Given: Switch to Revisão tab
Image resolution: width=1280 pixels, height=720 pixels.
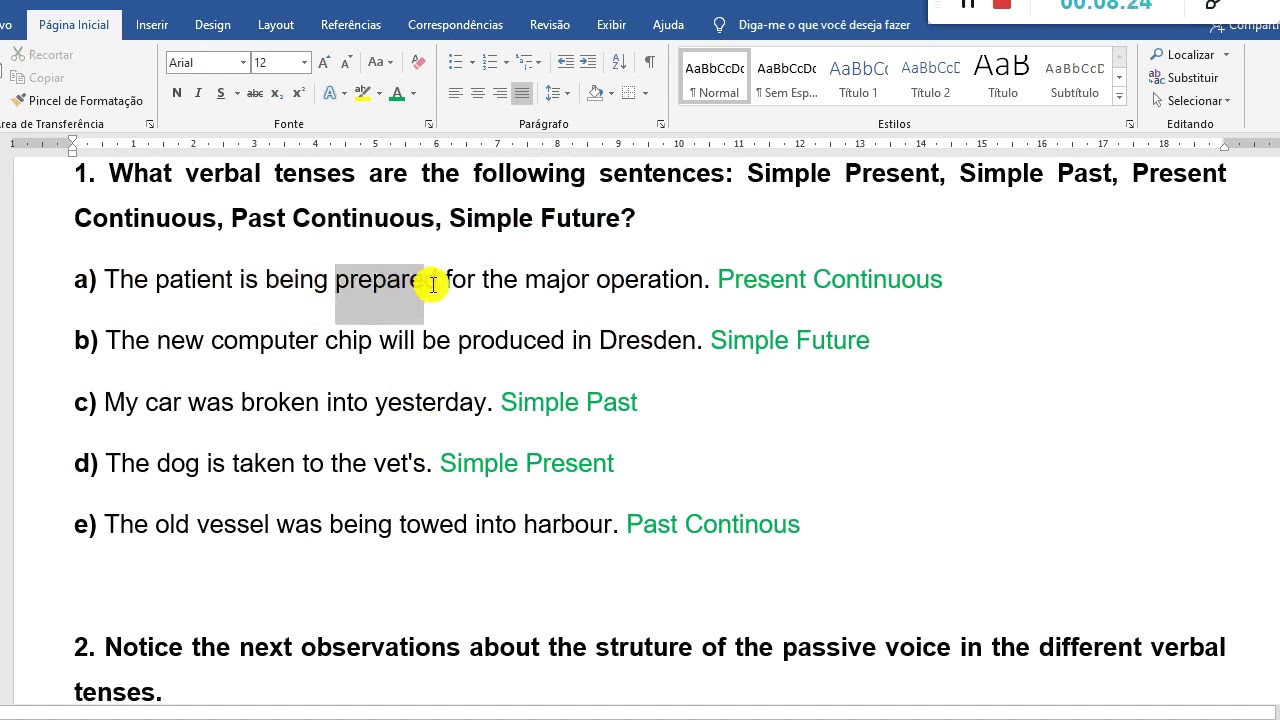Looking at the screenshot, I should point(550,25).
